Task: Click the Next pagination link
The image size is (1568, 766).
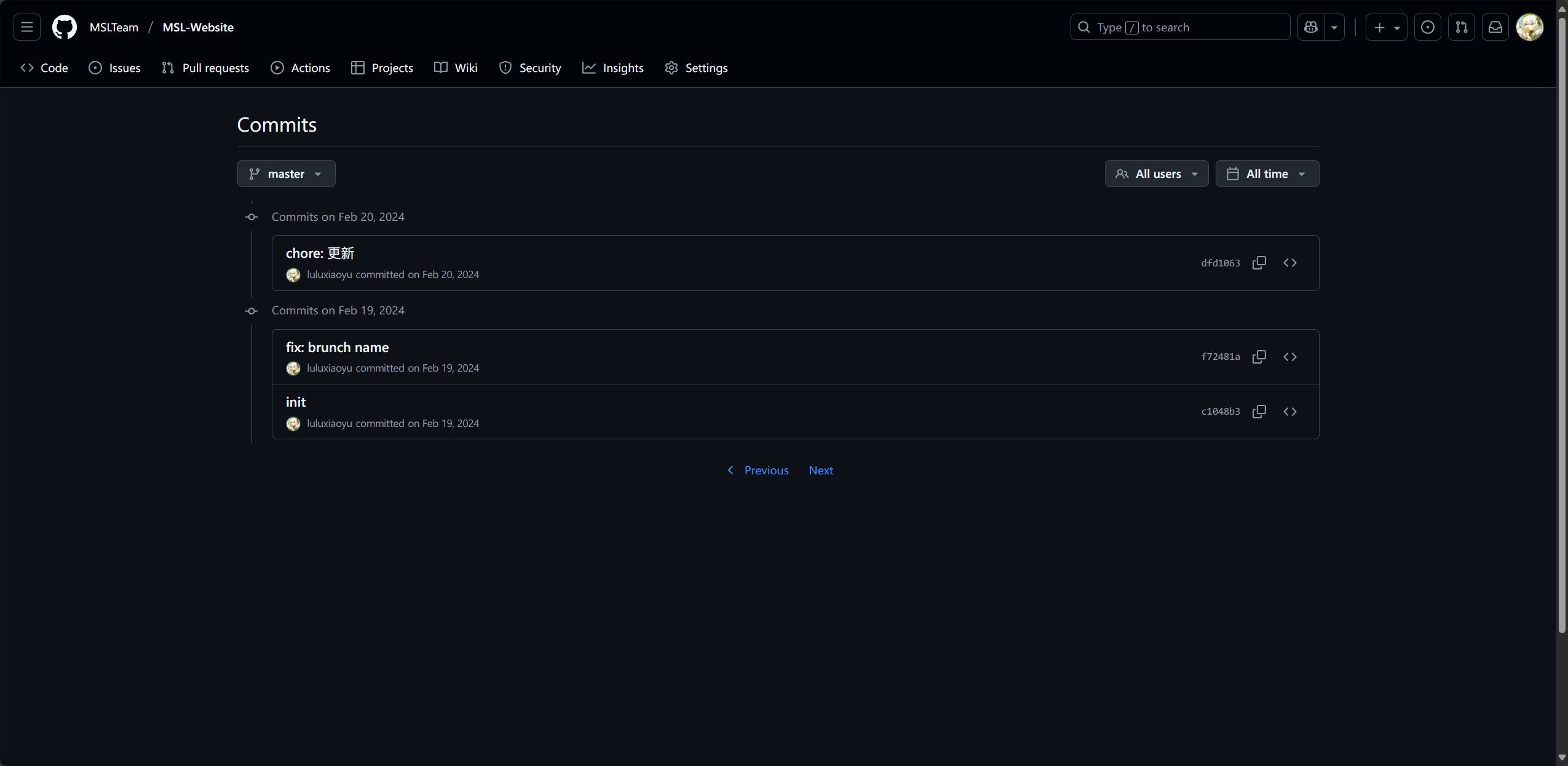Action: pos(820,470)
